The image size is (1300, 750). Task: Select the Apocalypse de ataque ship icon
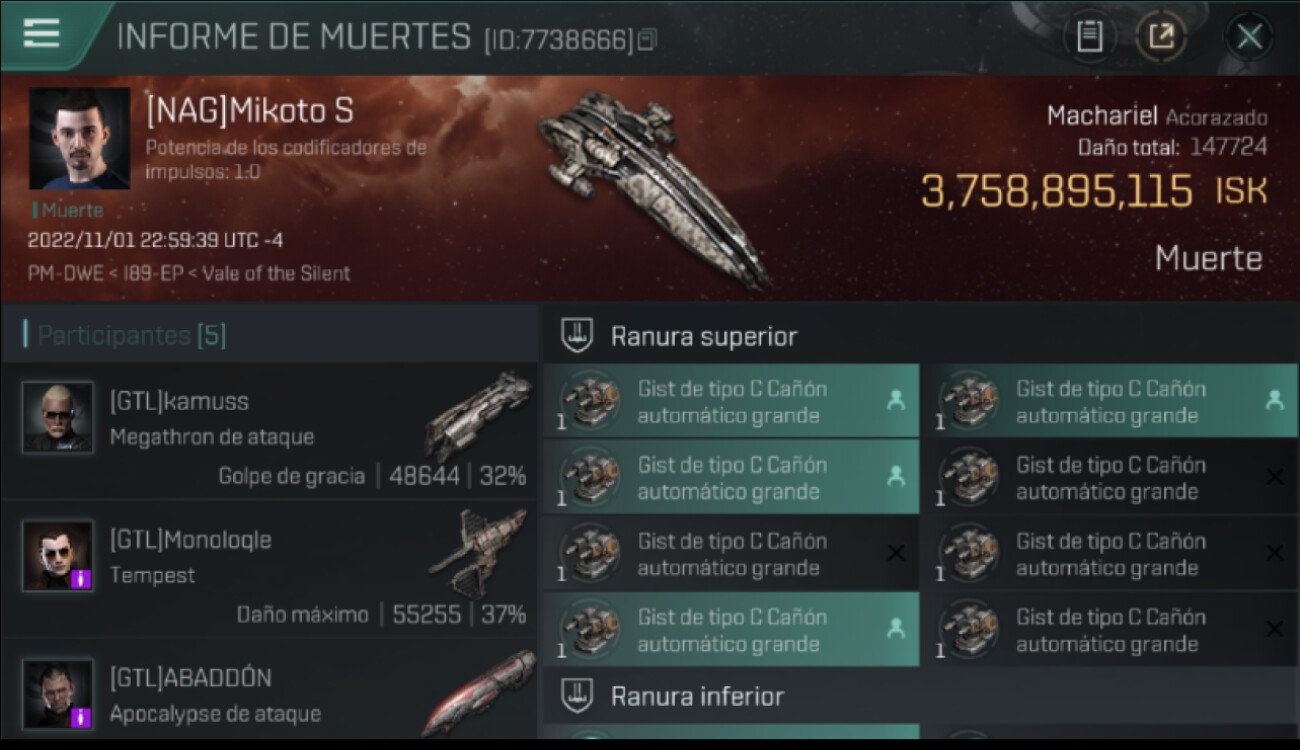478,692
